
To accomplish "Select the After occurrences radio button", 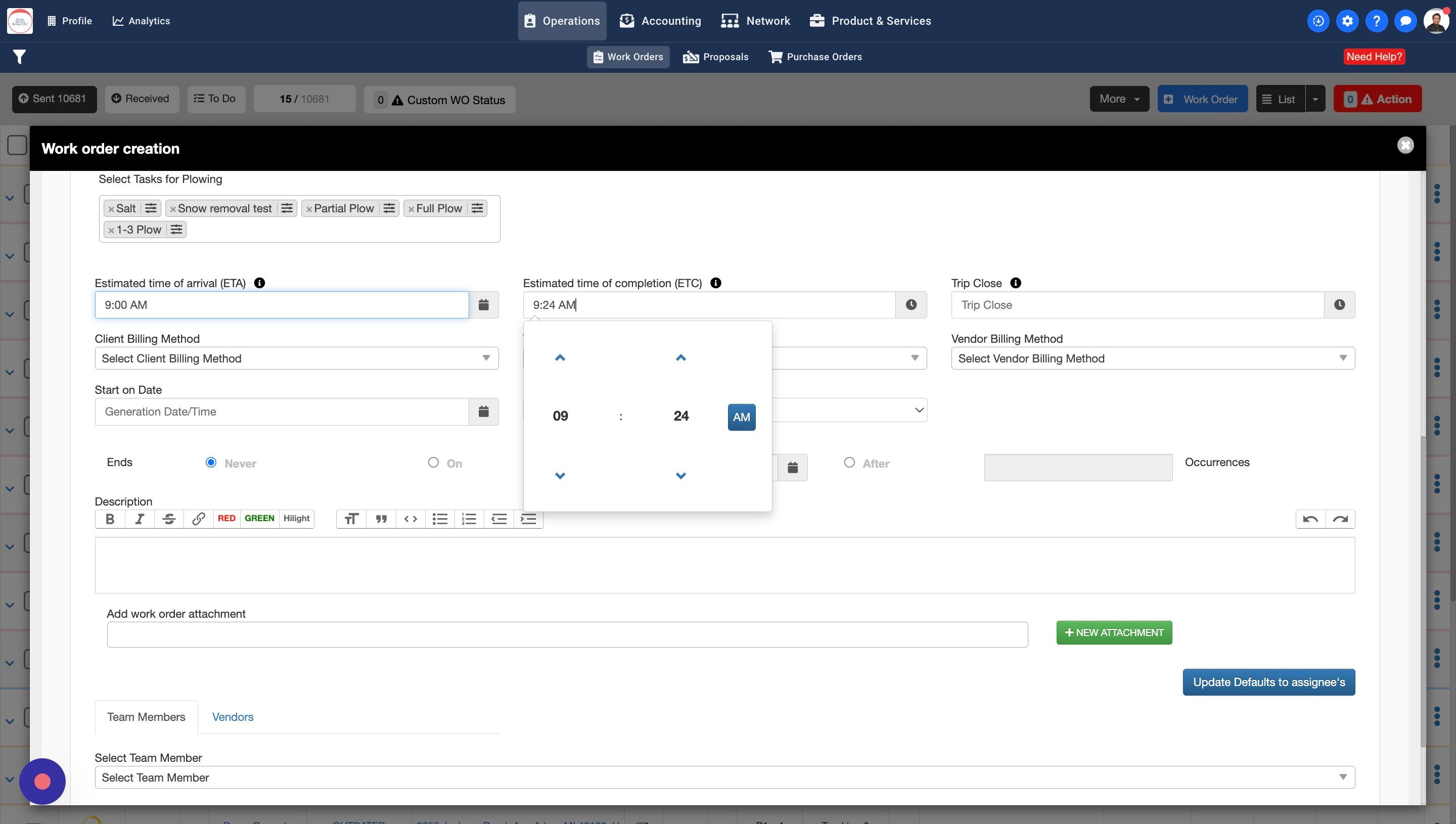I will coord(849,463).
